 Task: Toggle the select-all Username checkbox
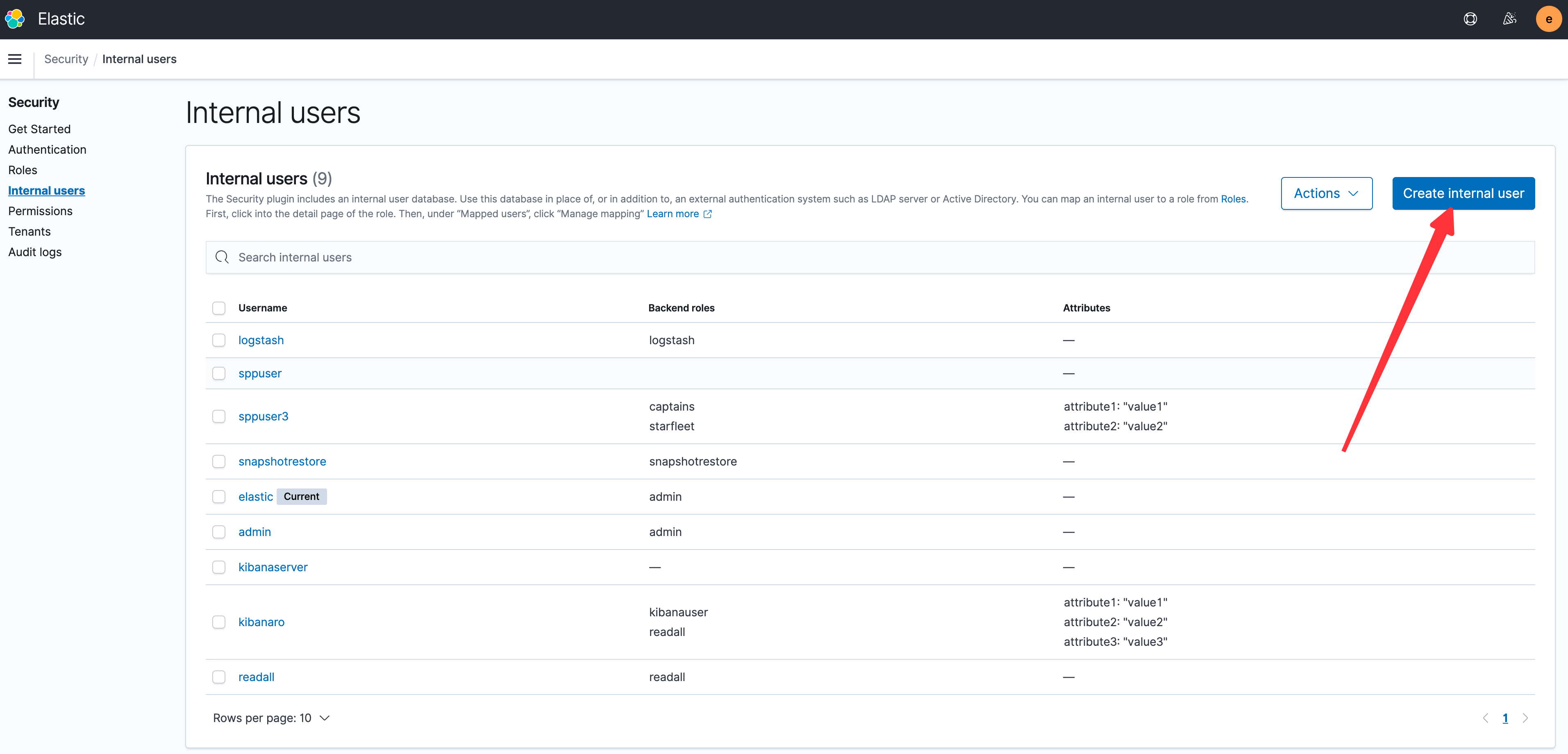coord(218,308)
